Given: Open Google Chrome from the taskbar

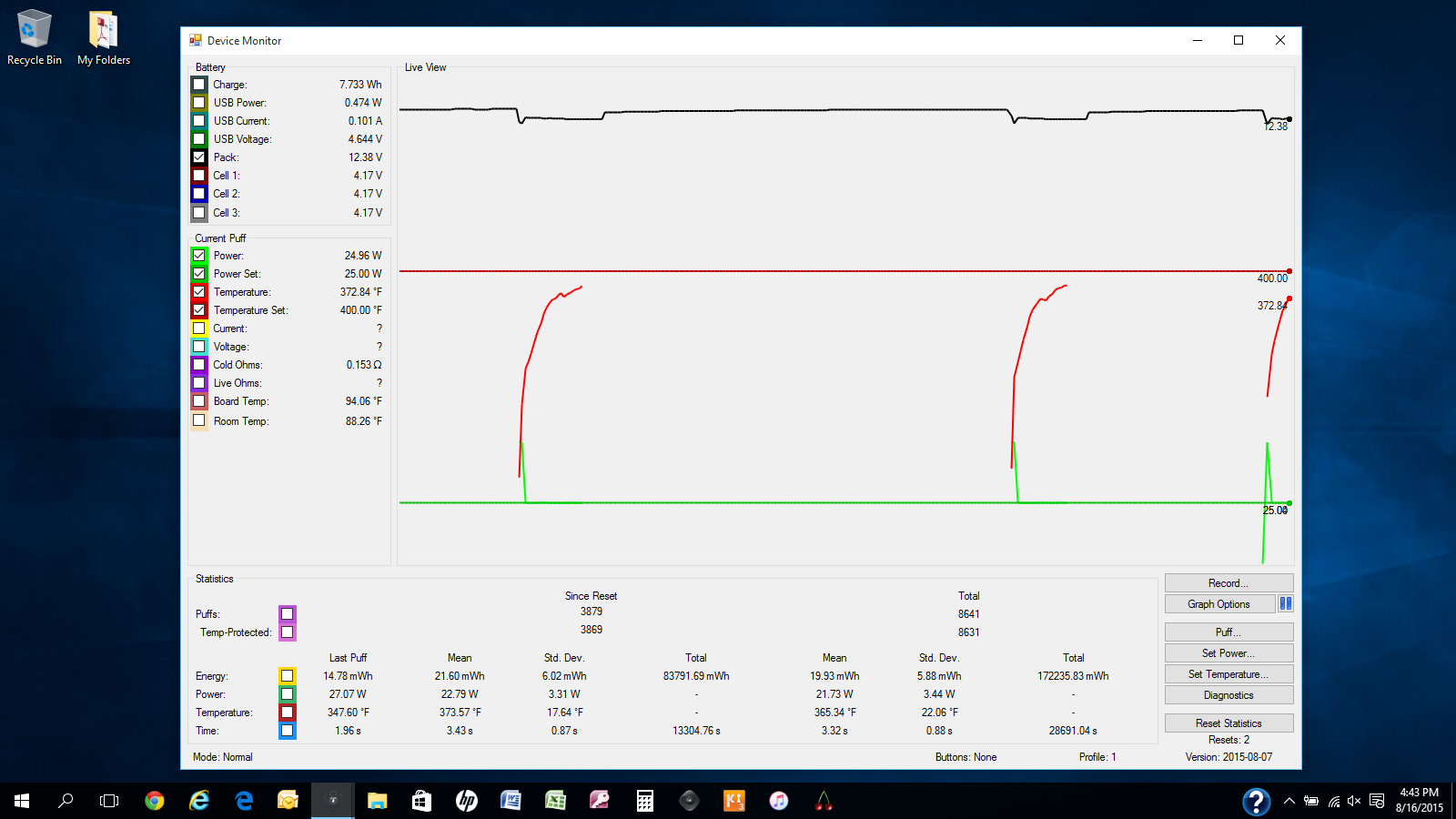Looking at the screenshot, I should tap(155, 801).
